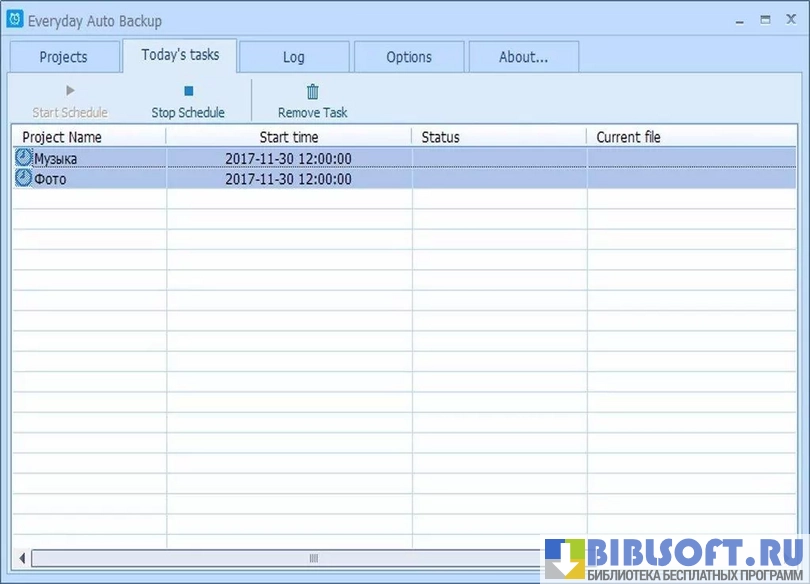Show the About... tab
The height and width of the screenshot is (584, 810).
523,57
